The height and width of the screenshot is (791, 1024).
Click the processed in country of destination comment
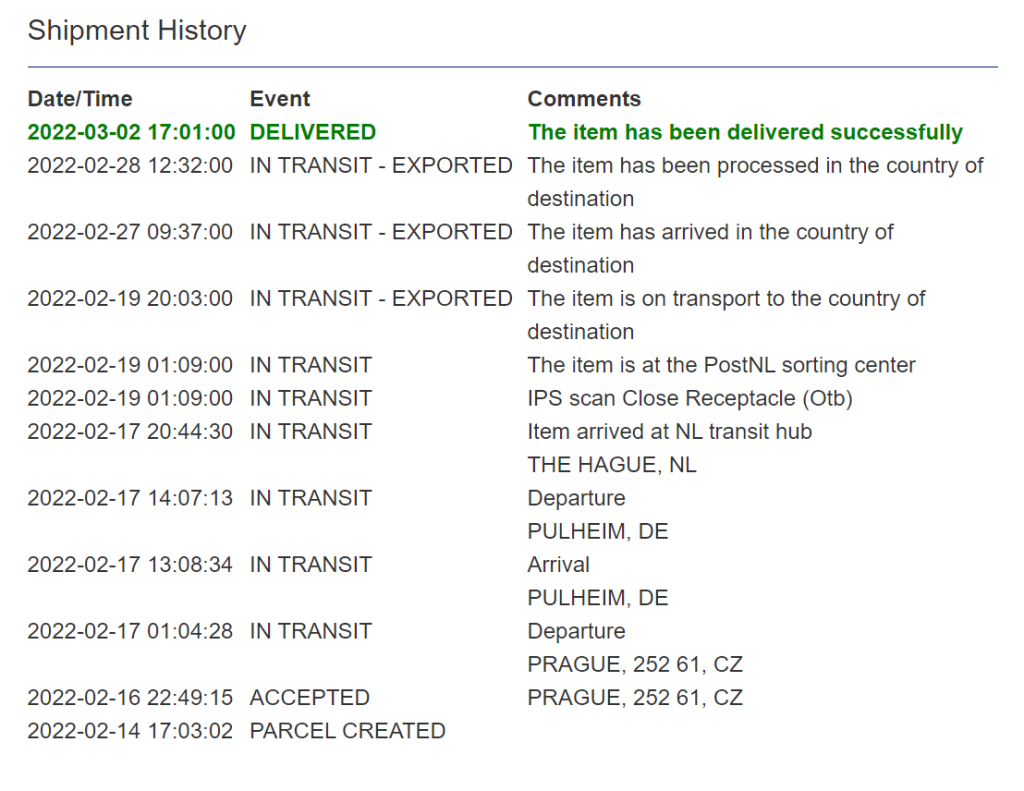755,166
